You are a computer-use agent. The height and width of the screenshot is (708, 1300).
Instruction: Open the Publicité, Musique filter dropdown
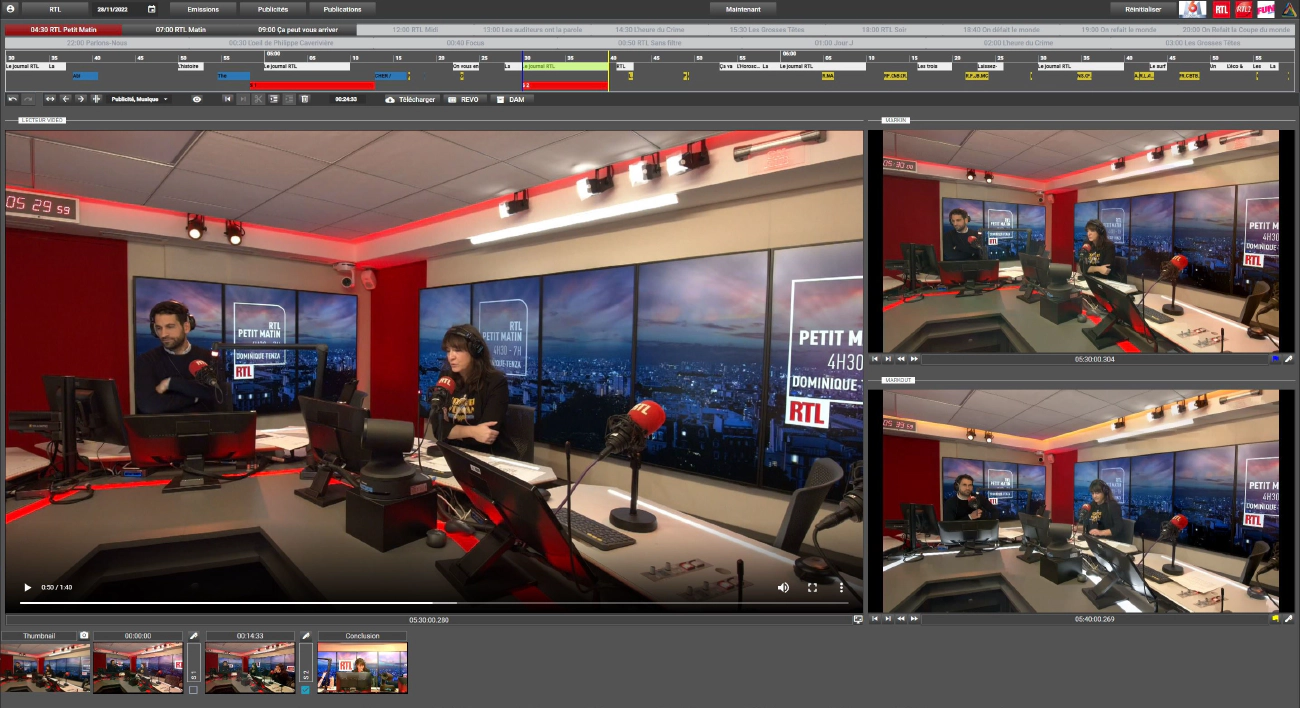pyautogui.click(x=139, y=99)
